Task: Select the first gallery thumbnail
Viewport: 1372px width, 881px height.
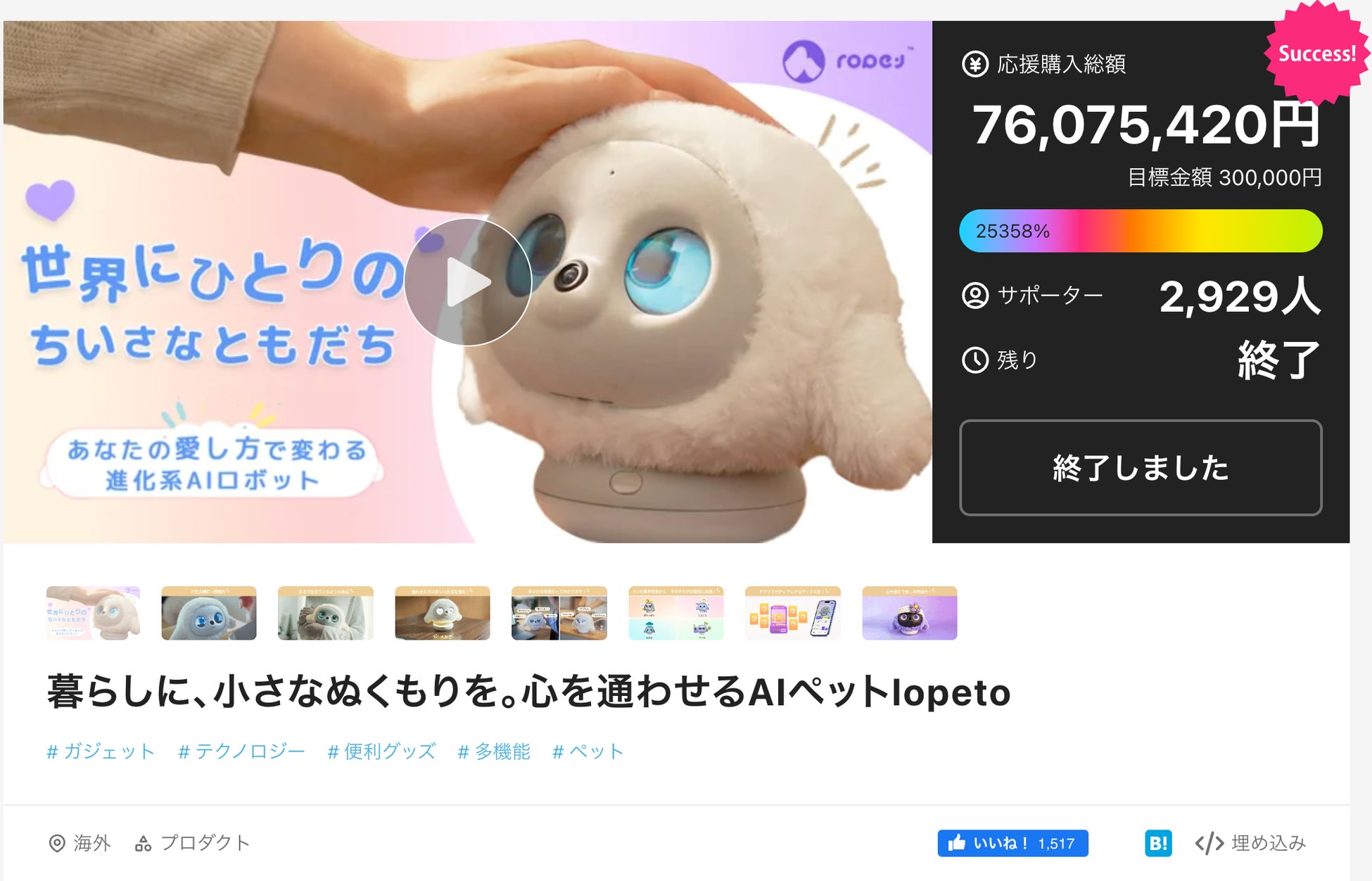Action: pos(93,613)
